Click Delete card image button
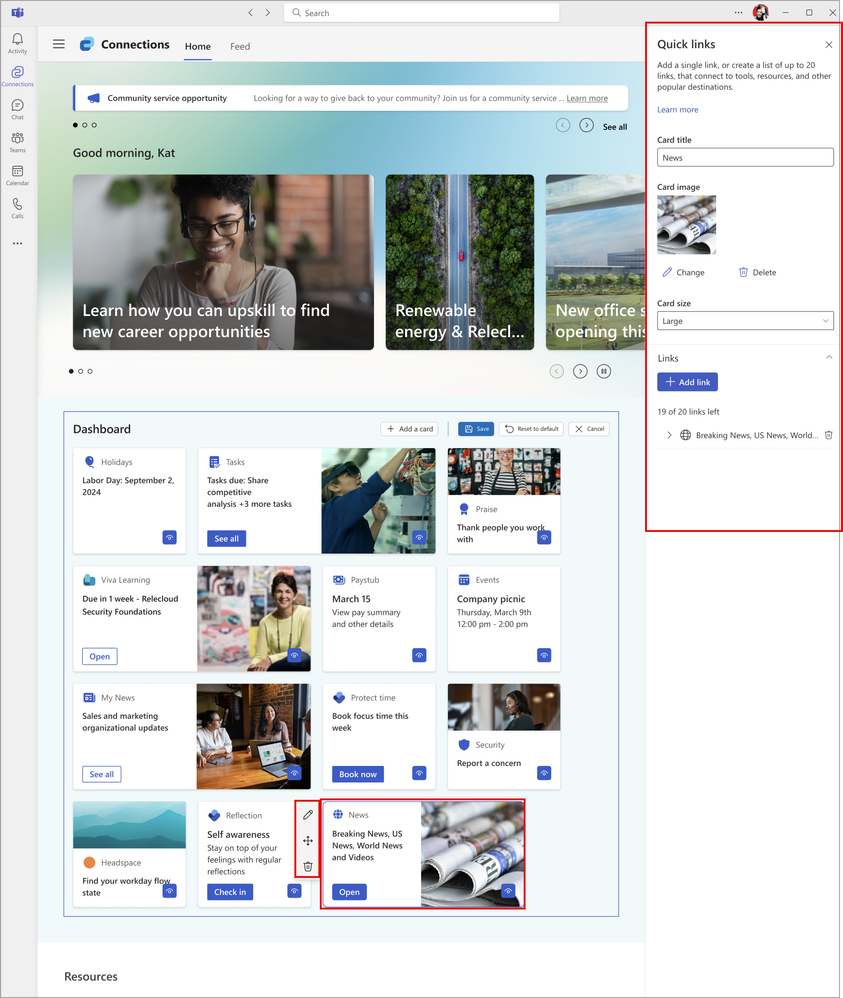 point(757,272)
